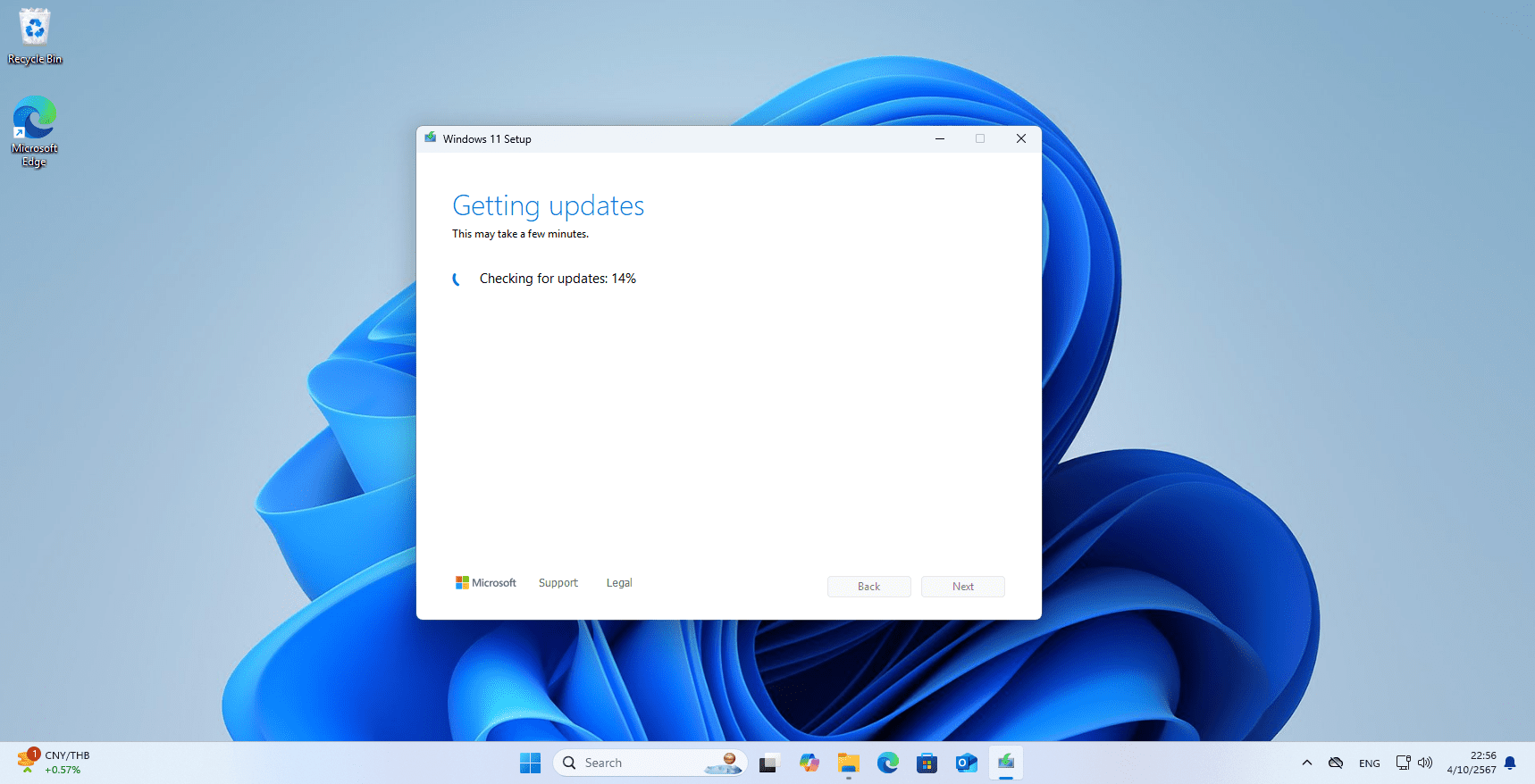The image size is (1535, 784).
Task: Open the Support link
Action: (558, 583)
